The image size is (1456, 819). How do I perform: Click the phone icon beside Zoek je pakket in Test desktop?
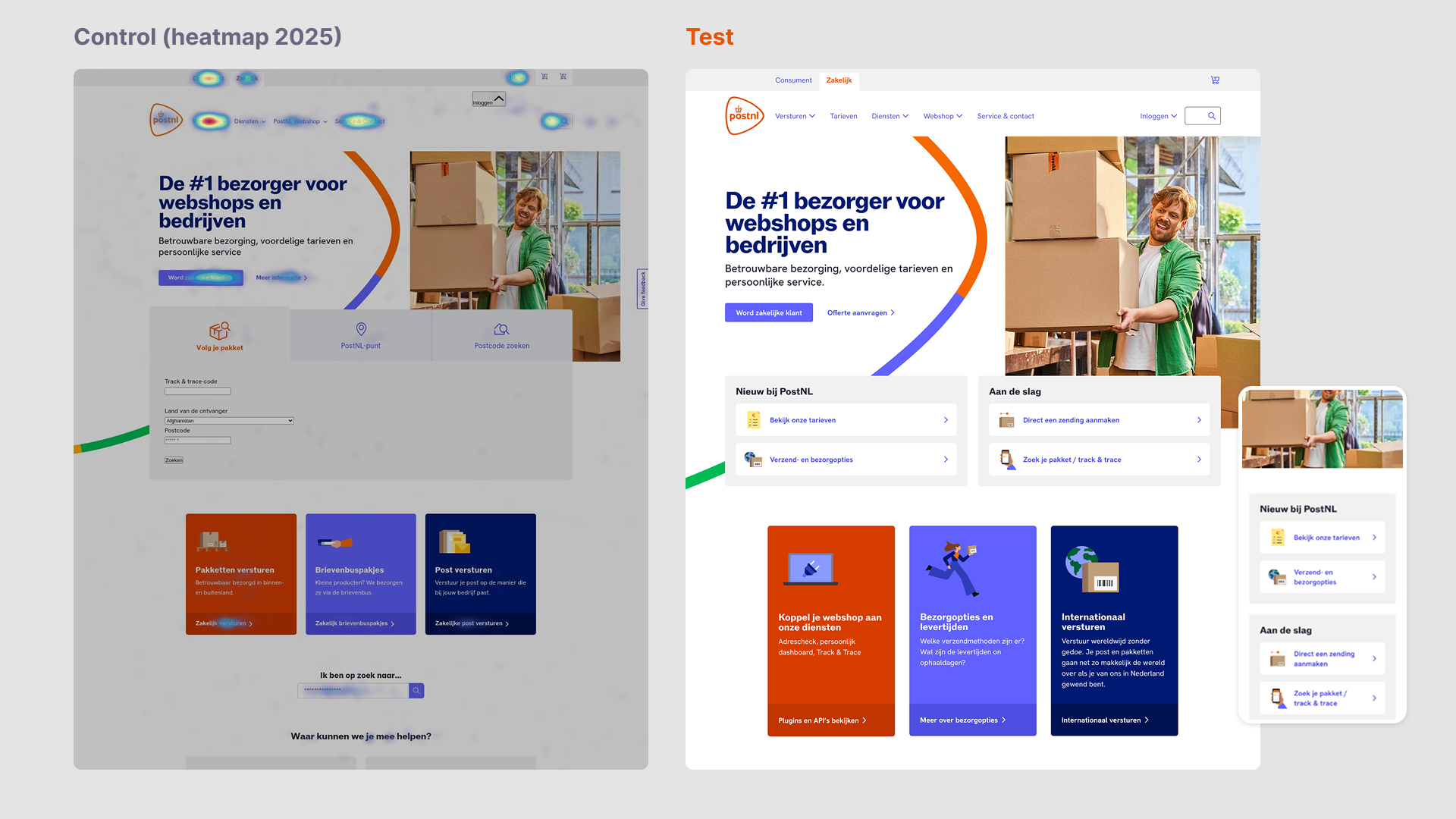tap(1006, 460)
